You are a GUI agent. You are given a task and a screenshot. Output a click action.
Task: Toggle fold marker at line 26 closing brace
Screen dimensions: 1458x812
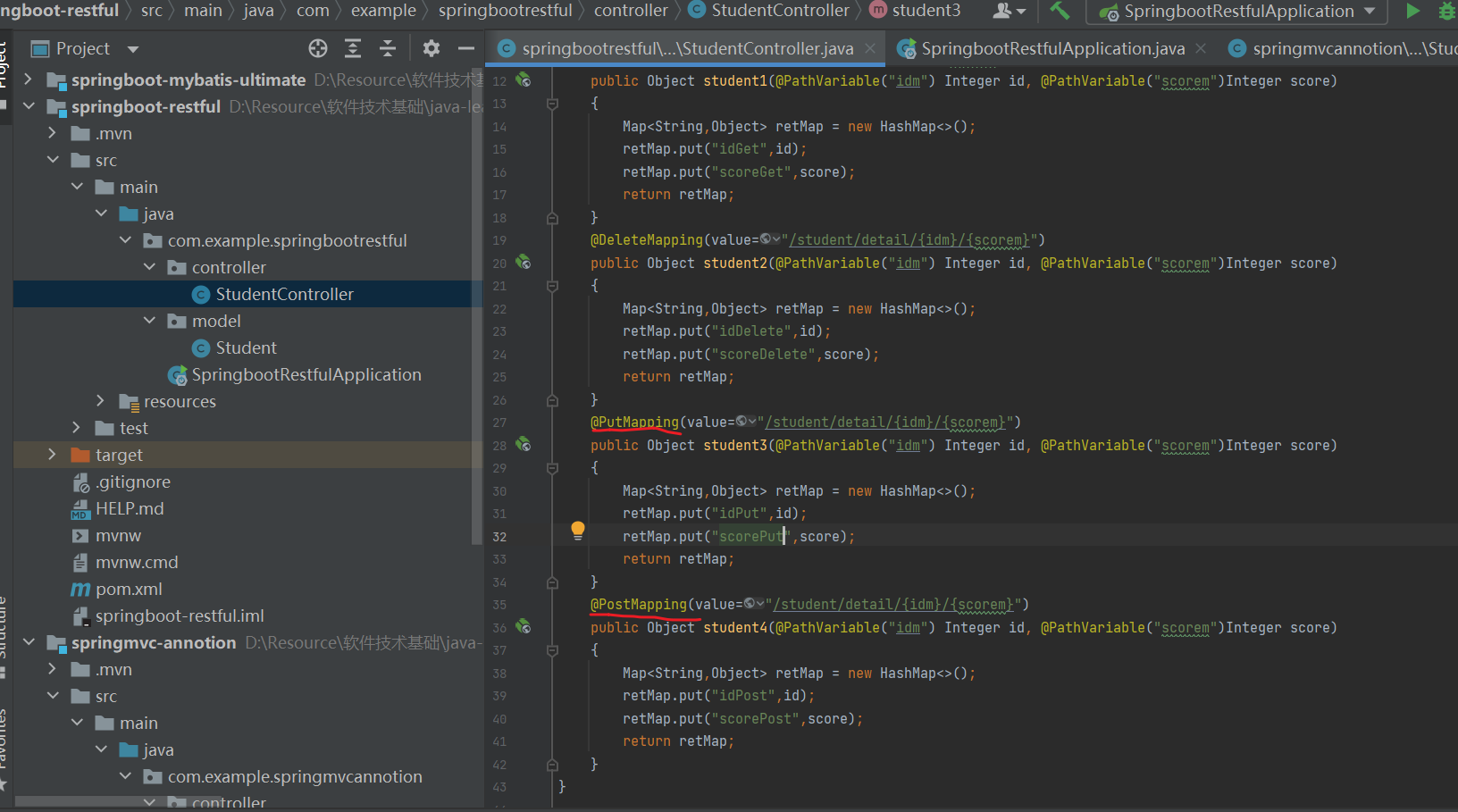pos(552,400)
